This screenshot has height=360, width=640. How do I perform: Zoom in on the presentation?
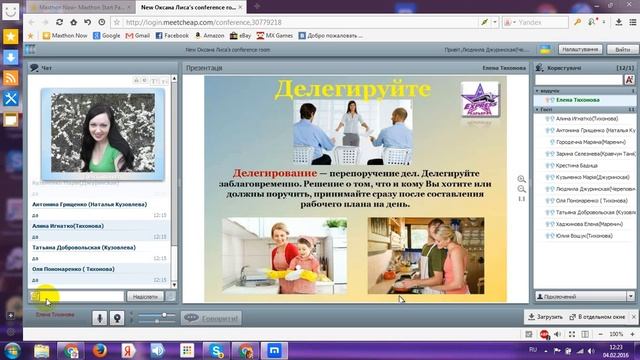click(521, 179)
